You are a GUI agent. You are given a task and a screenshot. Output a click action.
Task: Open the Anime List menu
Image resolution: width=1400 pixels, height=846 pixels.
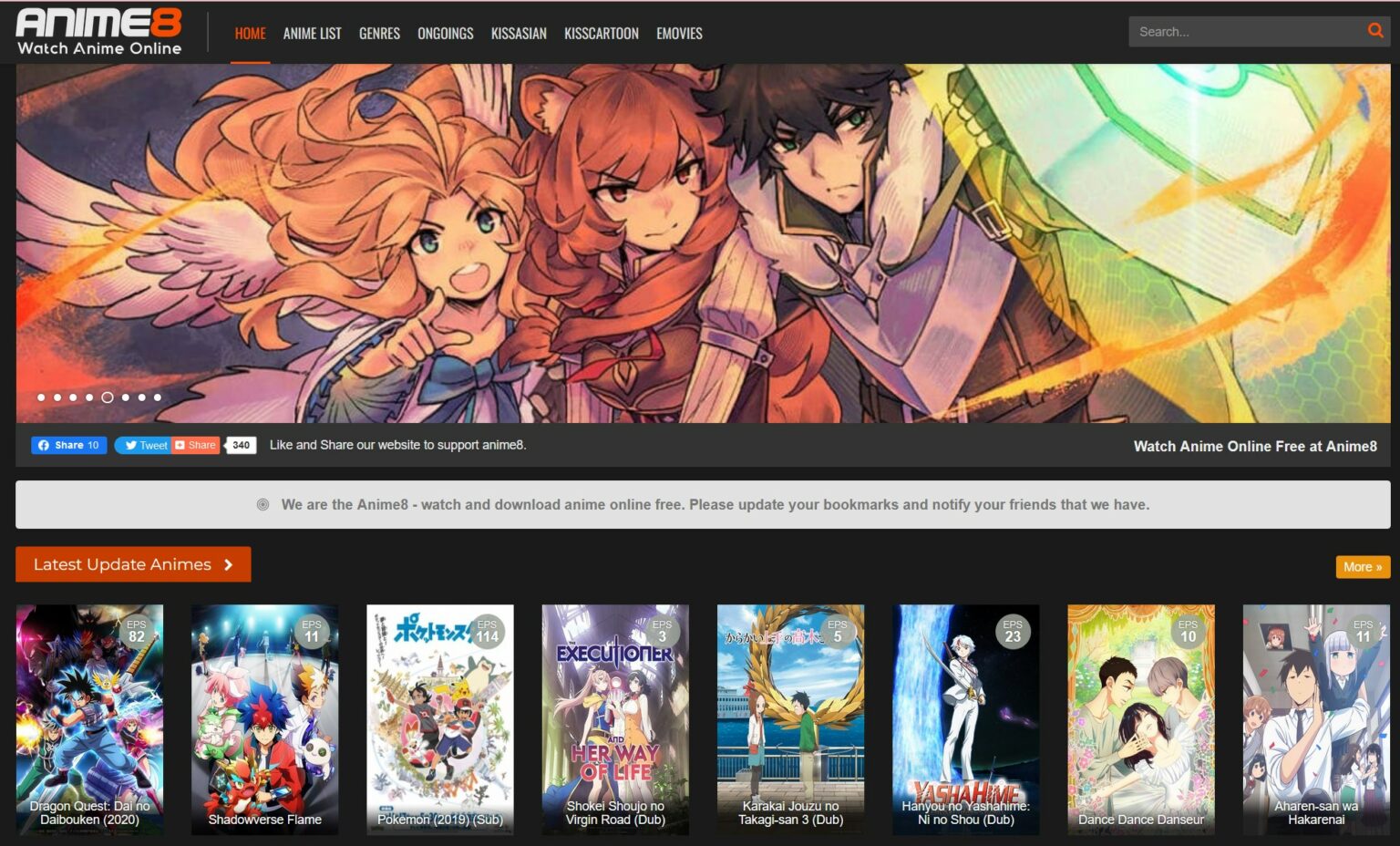click(312, 33)
